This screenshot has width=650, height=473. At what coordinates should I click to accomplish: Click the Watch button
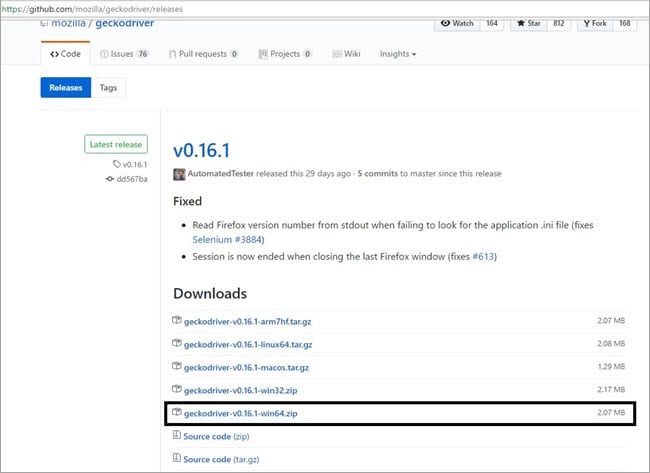click(x=457, y=23)
